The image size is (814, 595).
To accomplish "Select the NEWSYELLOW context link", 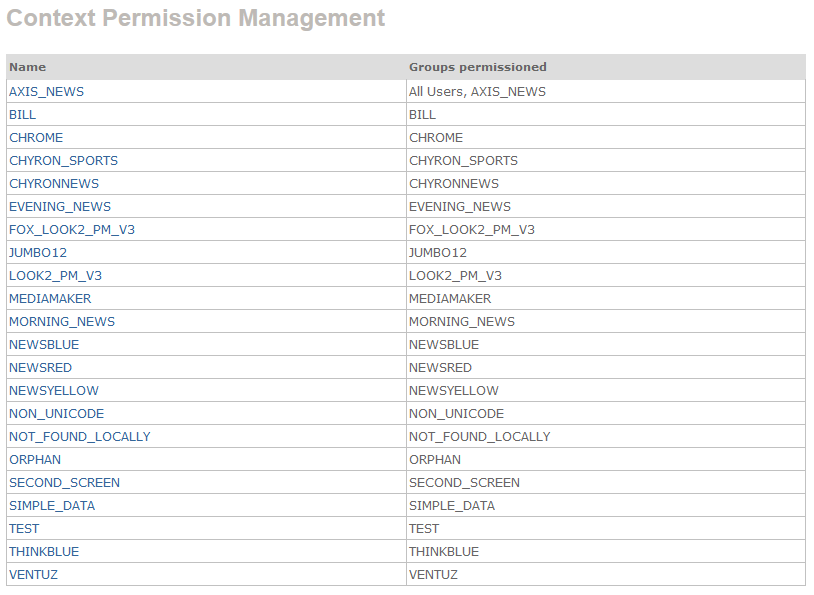I will (54, 390).
